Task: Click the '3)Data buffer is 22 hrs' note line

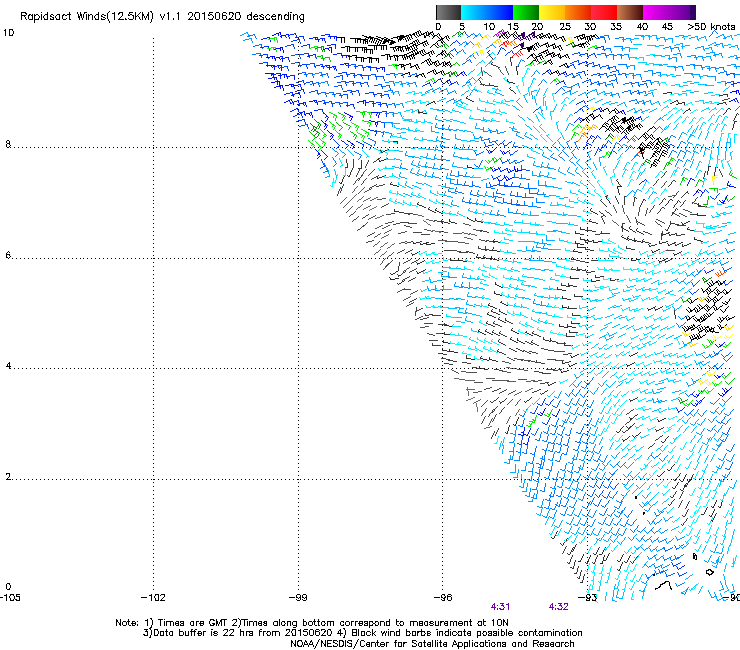Action: point(362,633)
